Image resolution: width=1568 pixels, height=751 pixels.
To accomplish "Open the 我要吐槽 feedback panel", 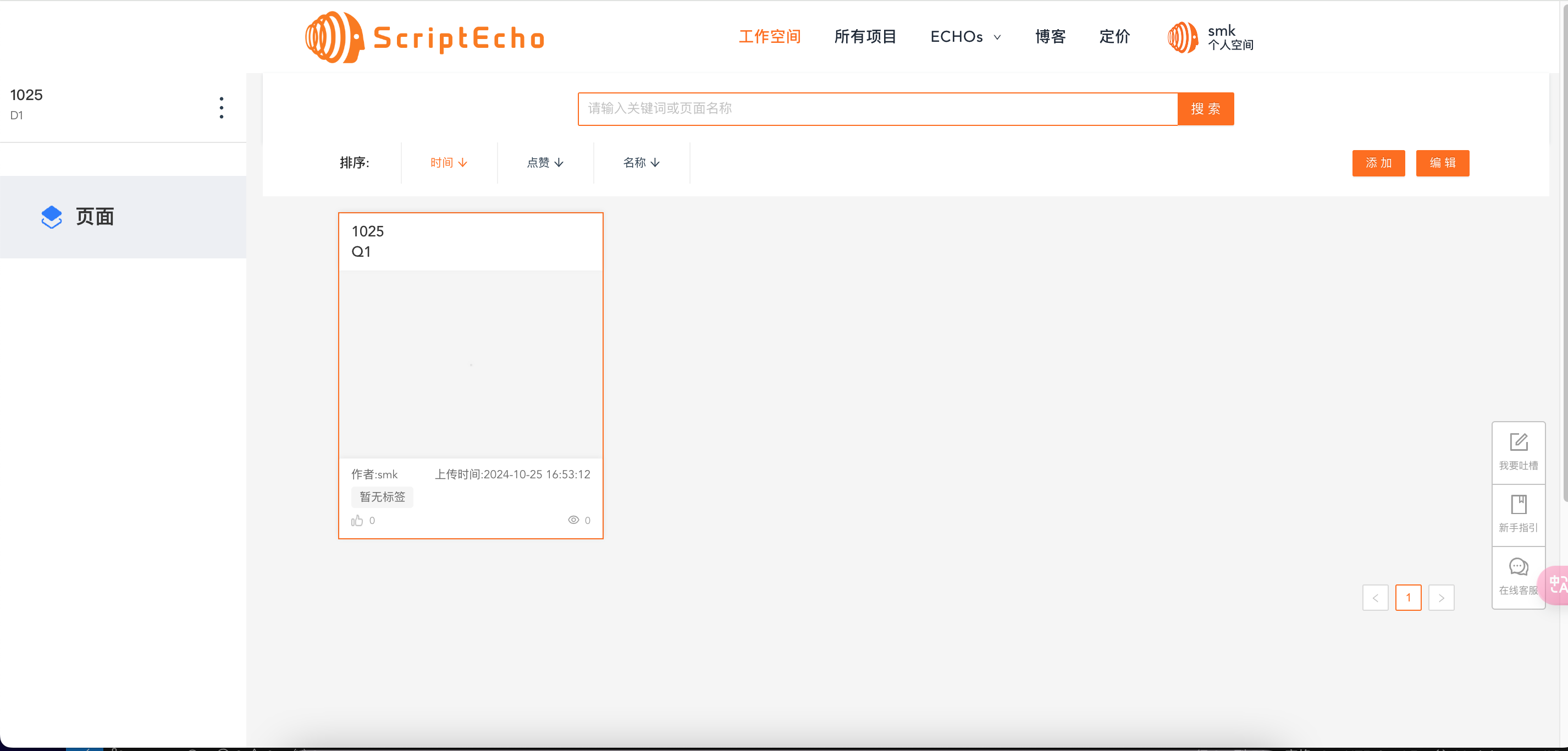I will tap(1518, 451).
